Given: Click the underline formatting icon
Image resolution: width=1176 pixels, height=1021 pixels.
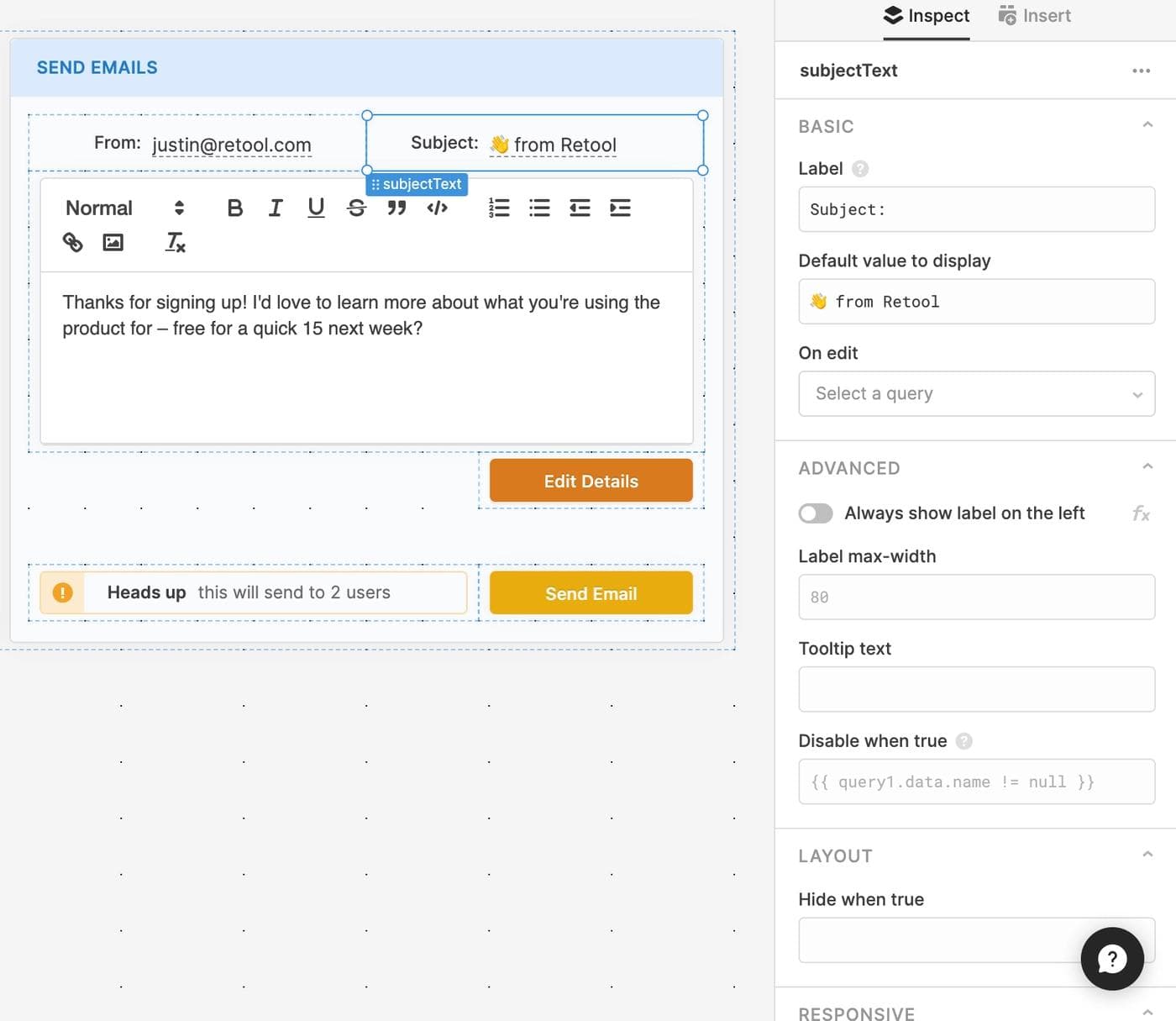Looking at the screenshot, I should pos(316,208).
